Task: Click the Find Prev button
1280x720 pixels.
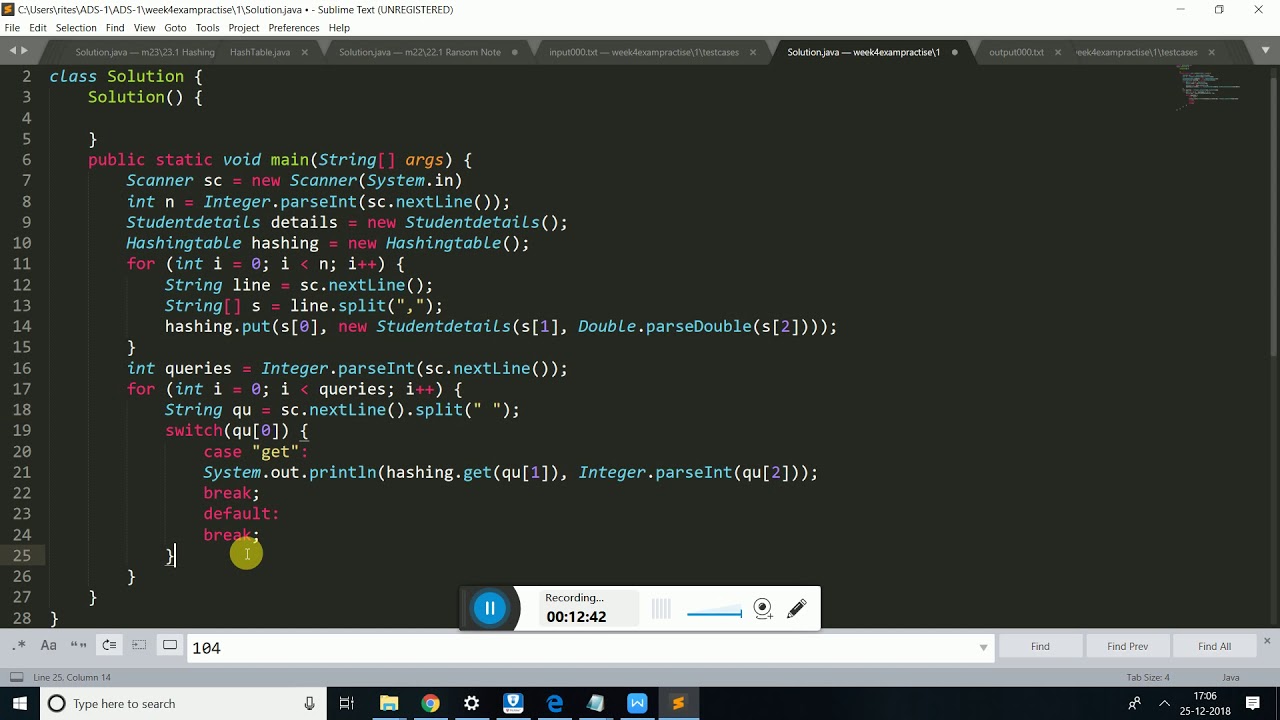Action: (x=1127, y=647)
